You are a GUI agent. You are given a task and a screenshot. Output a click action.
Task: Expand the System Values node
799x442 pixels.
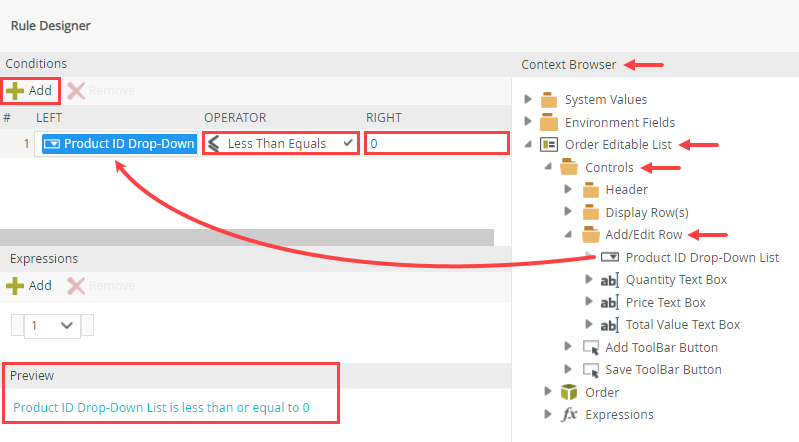528,99
